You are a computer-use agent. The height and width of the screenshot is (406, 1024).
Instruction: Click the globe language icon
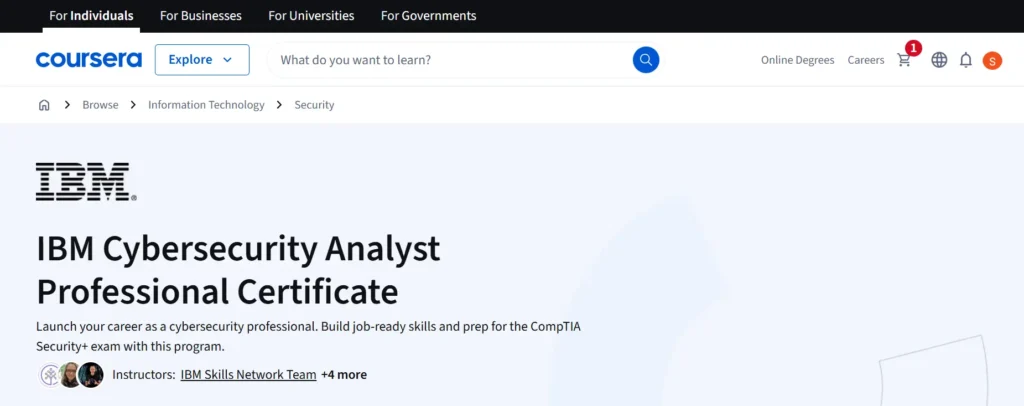(x=939, y=60)
